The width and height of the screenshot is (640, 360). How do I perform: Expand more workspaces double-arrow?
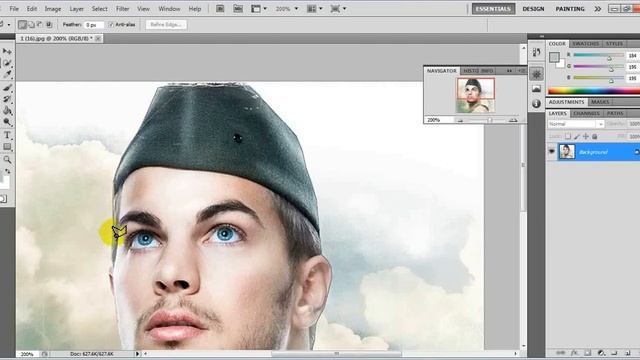[598, 9]
